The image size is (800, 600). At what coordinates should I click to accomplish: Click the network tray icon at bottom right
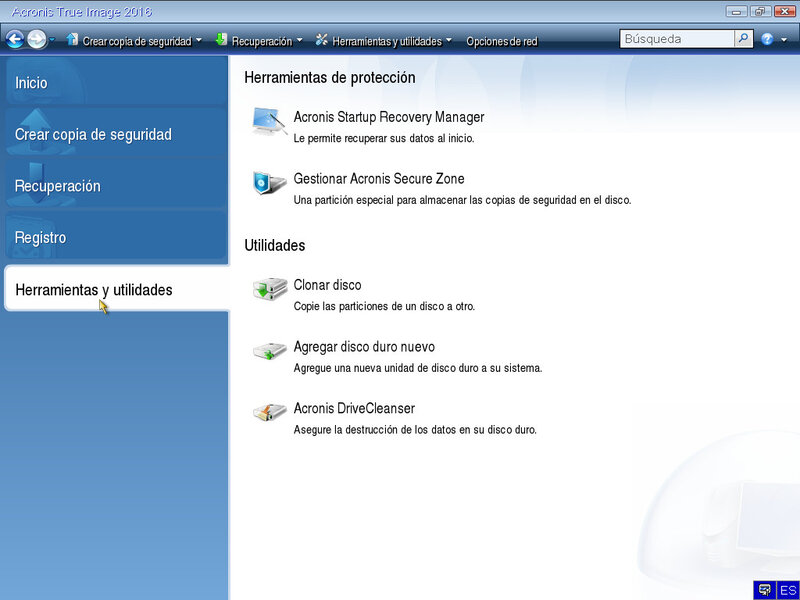(x=764, y=590)
